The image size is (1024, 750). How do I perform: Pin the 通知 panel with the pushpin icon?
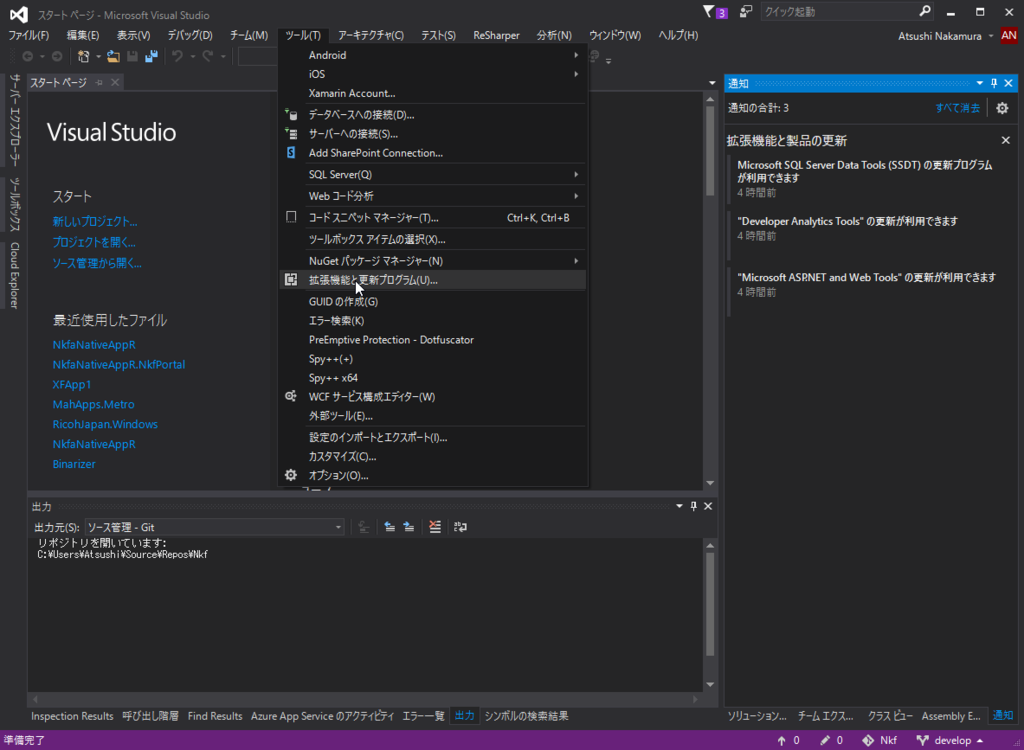point(994,83)
